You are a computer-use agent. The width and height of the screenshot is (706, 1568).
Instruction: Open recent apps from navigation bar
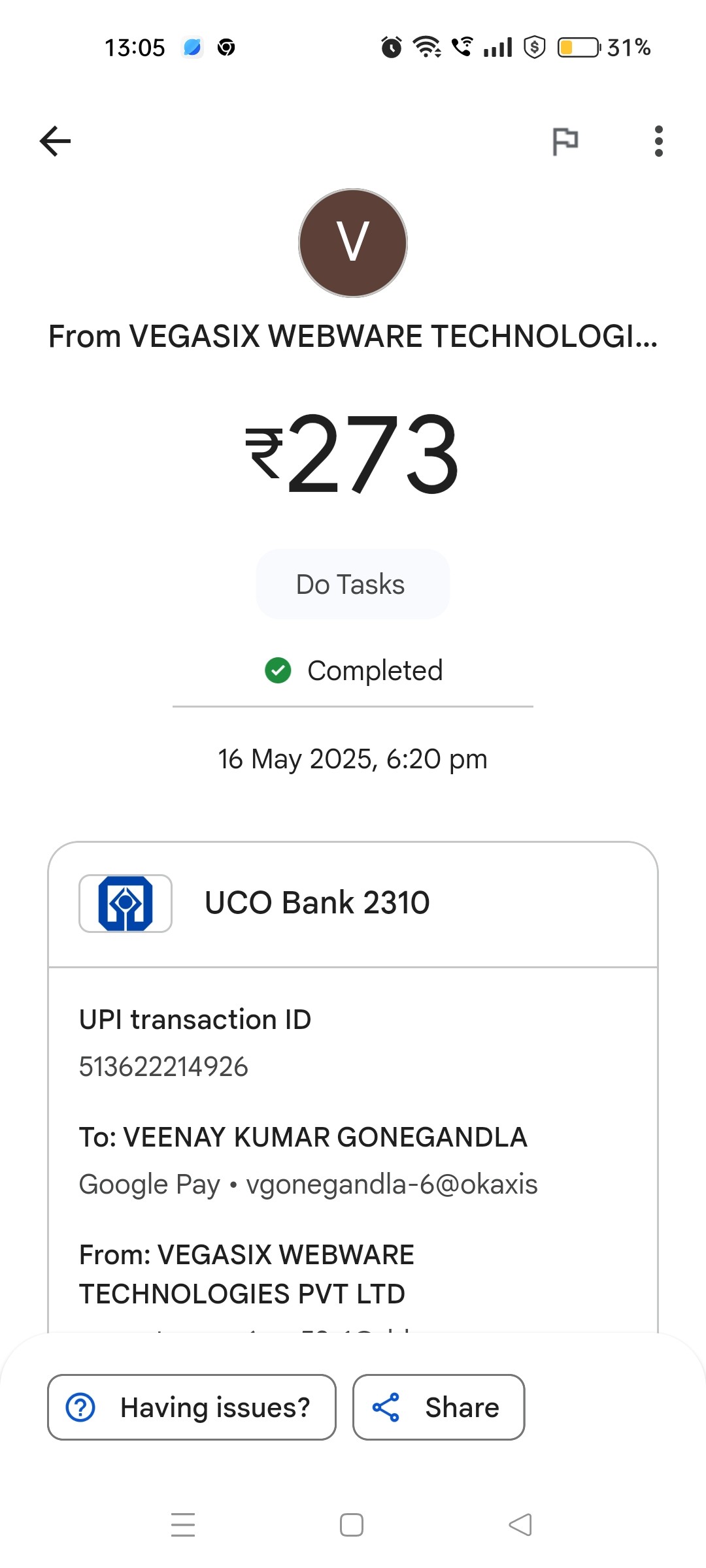(x=183, y=1525)
